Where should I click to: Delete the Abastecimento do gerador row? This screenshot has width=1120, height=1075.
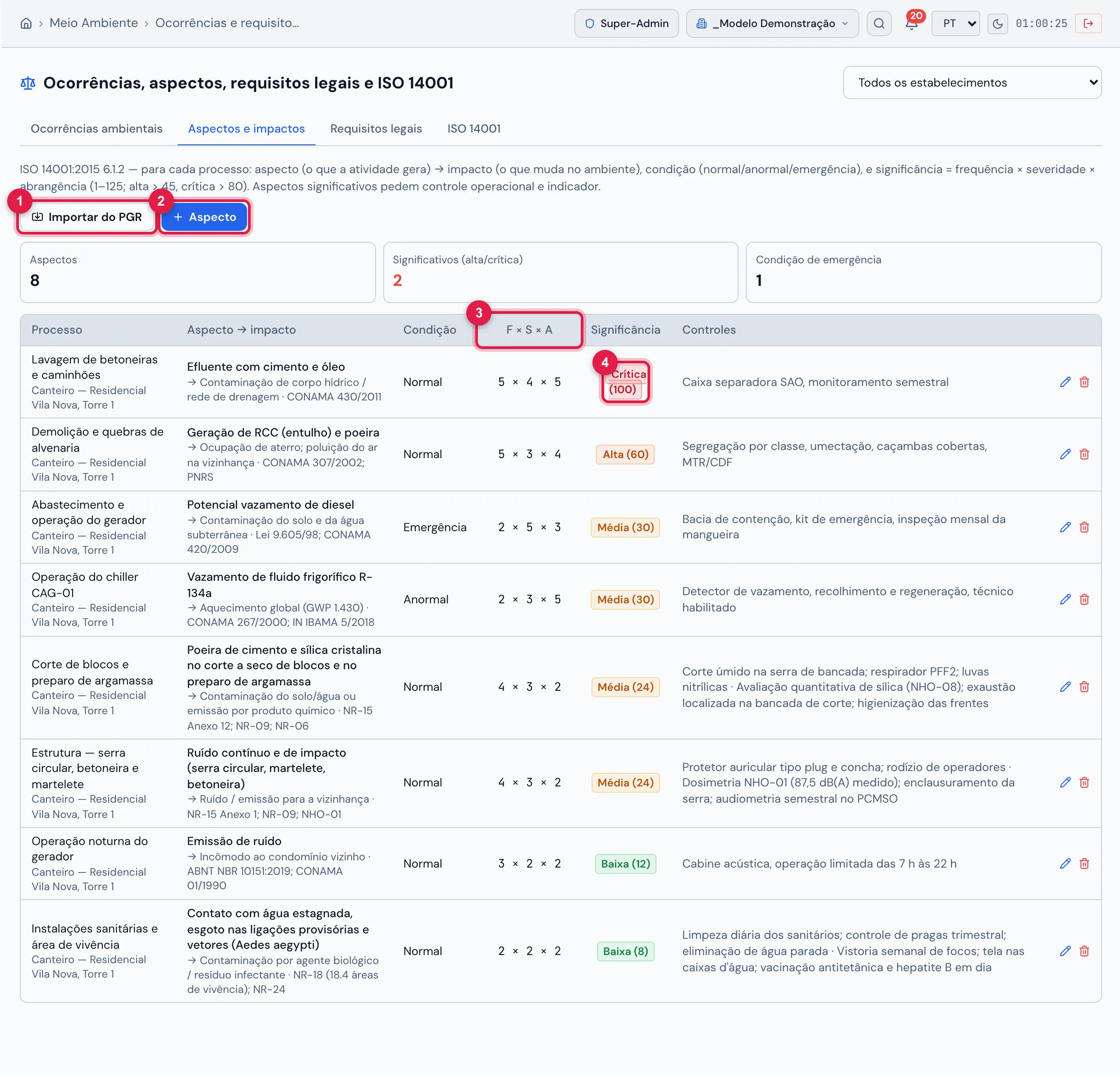coord(1084,527)
